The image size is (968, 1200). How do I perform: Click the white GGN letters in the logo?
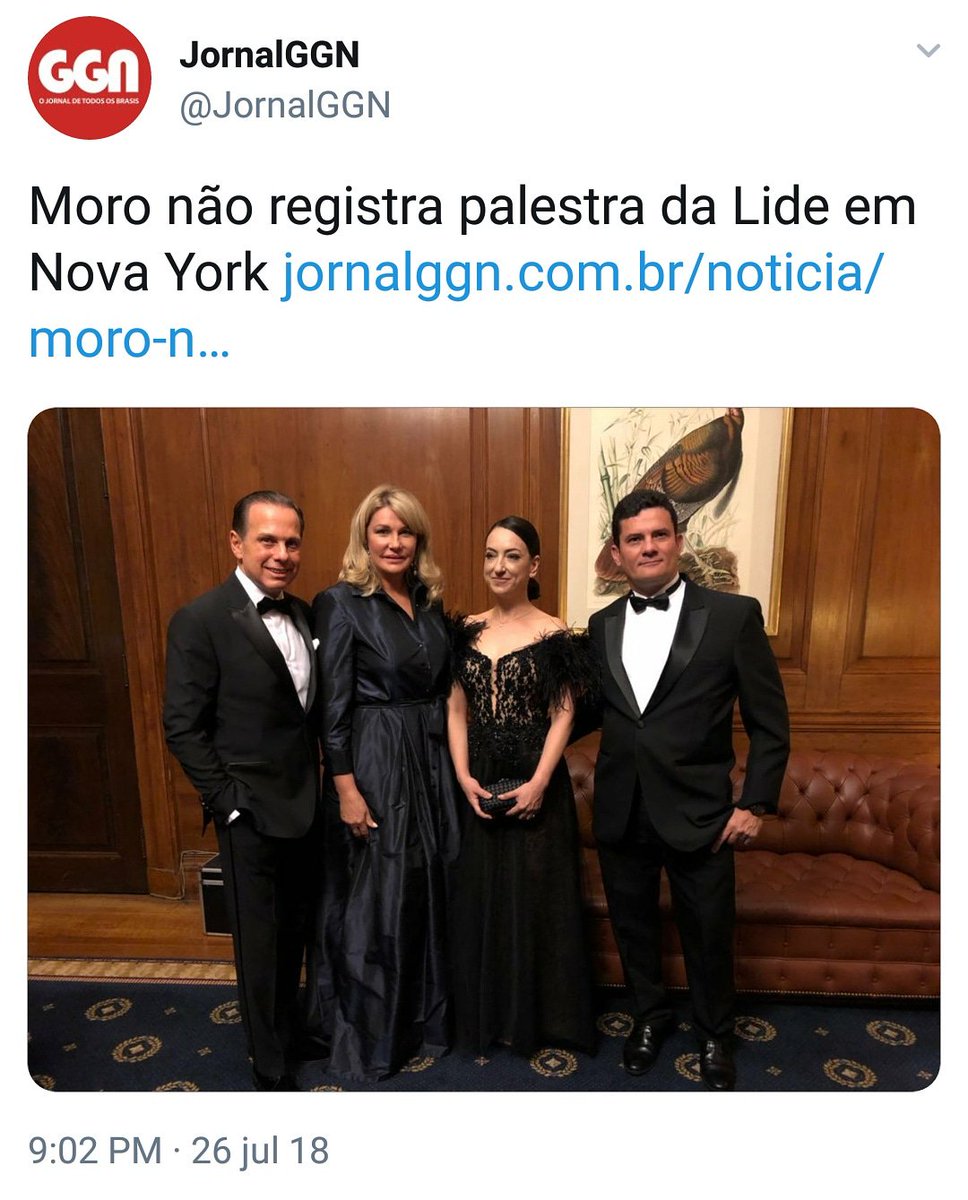pos(90,72)
